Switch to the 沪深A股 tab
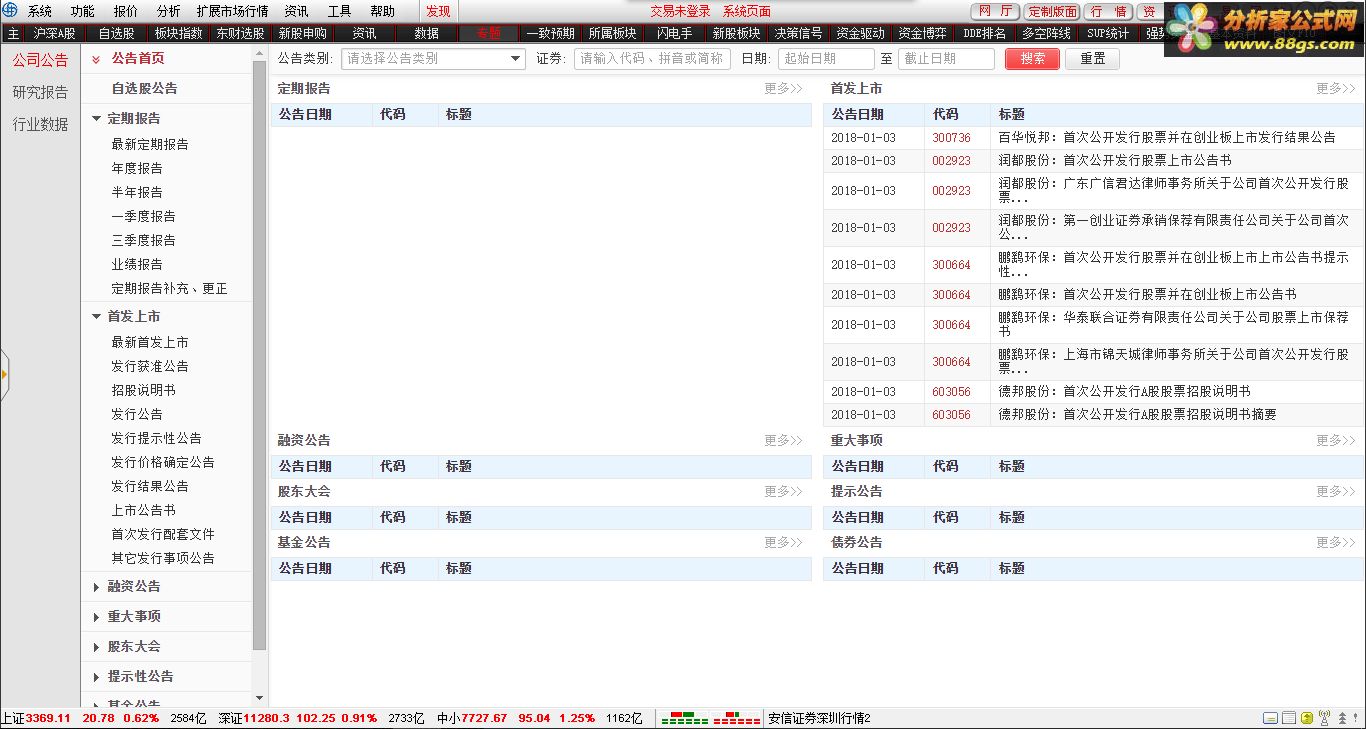The image size is (1366, 729). [54, 33]
